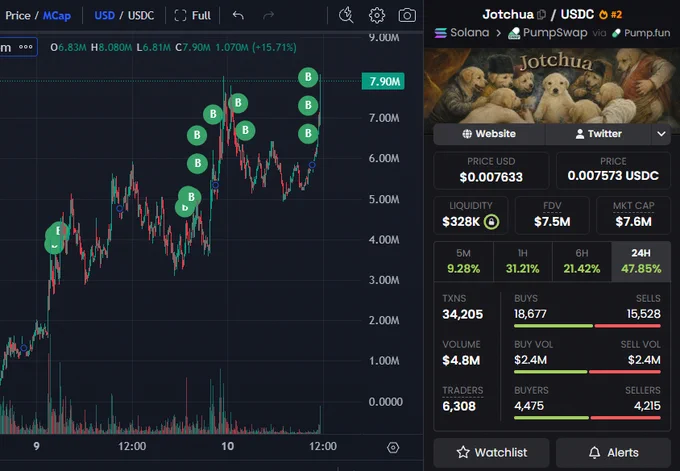The height and width of the screenshot is (471, 680).
Task: Click the buy vol versus sell vol bar
Action: pyautogui.click(x=587, y=372)
